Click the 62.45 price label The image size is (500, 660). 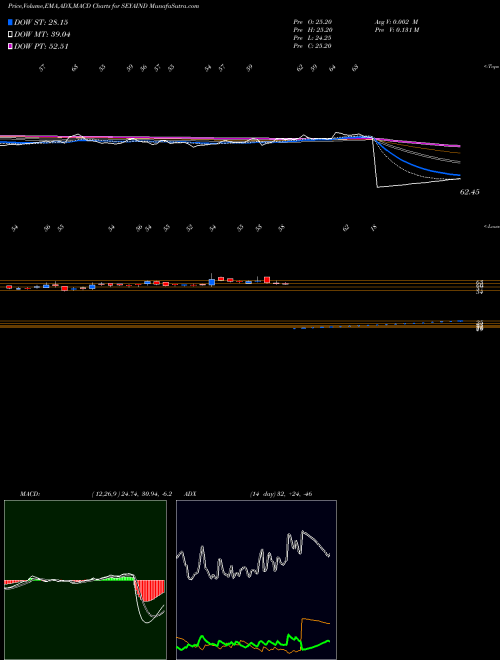tap(470, 192)
